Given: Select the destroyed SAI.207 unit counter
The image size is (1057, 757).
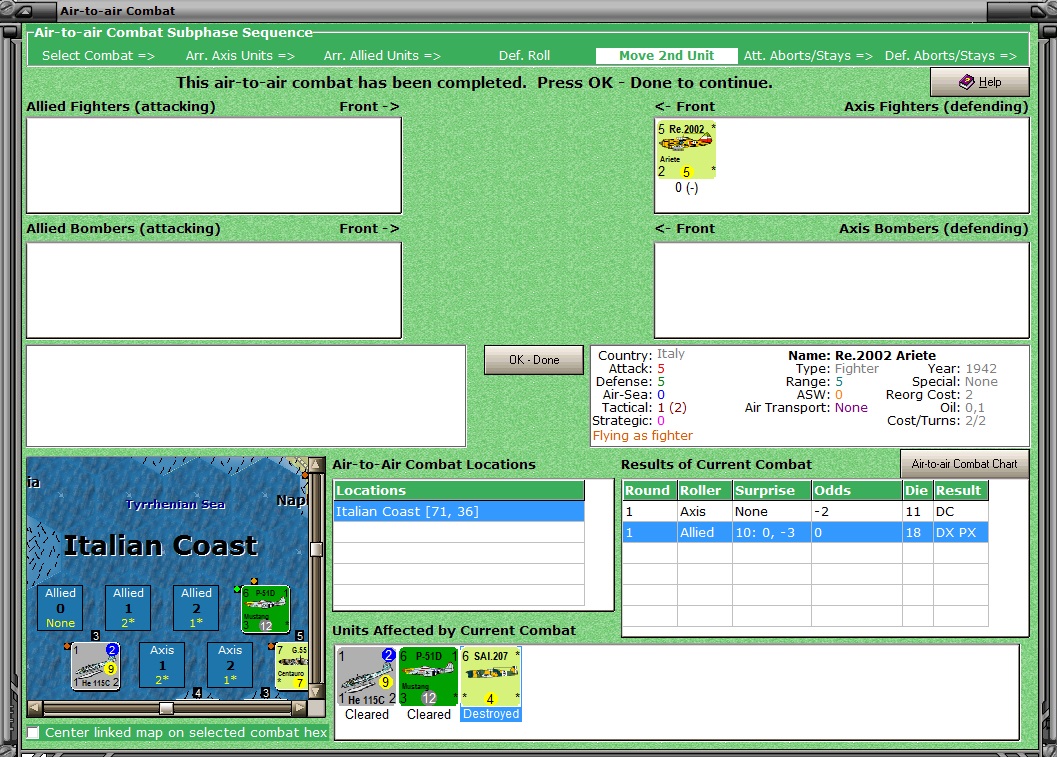Looking at the screenshot, I should click(x=491, y=676).
